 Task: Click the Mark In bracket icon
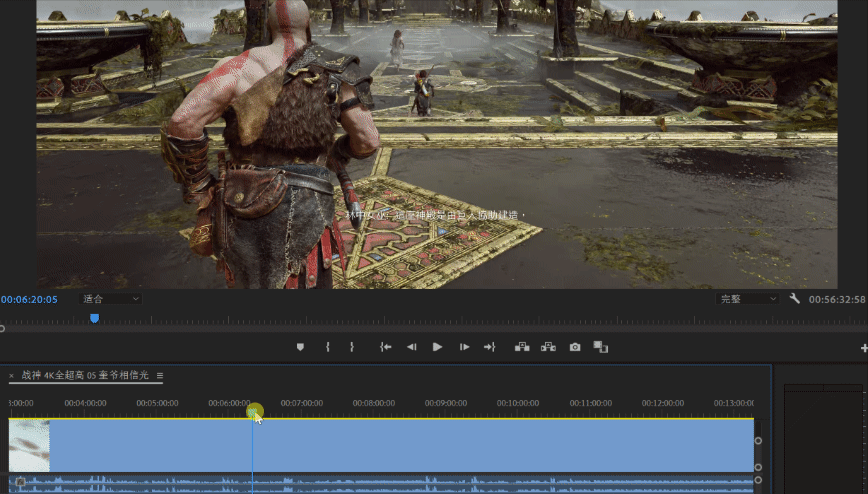click(327, 347)
